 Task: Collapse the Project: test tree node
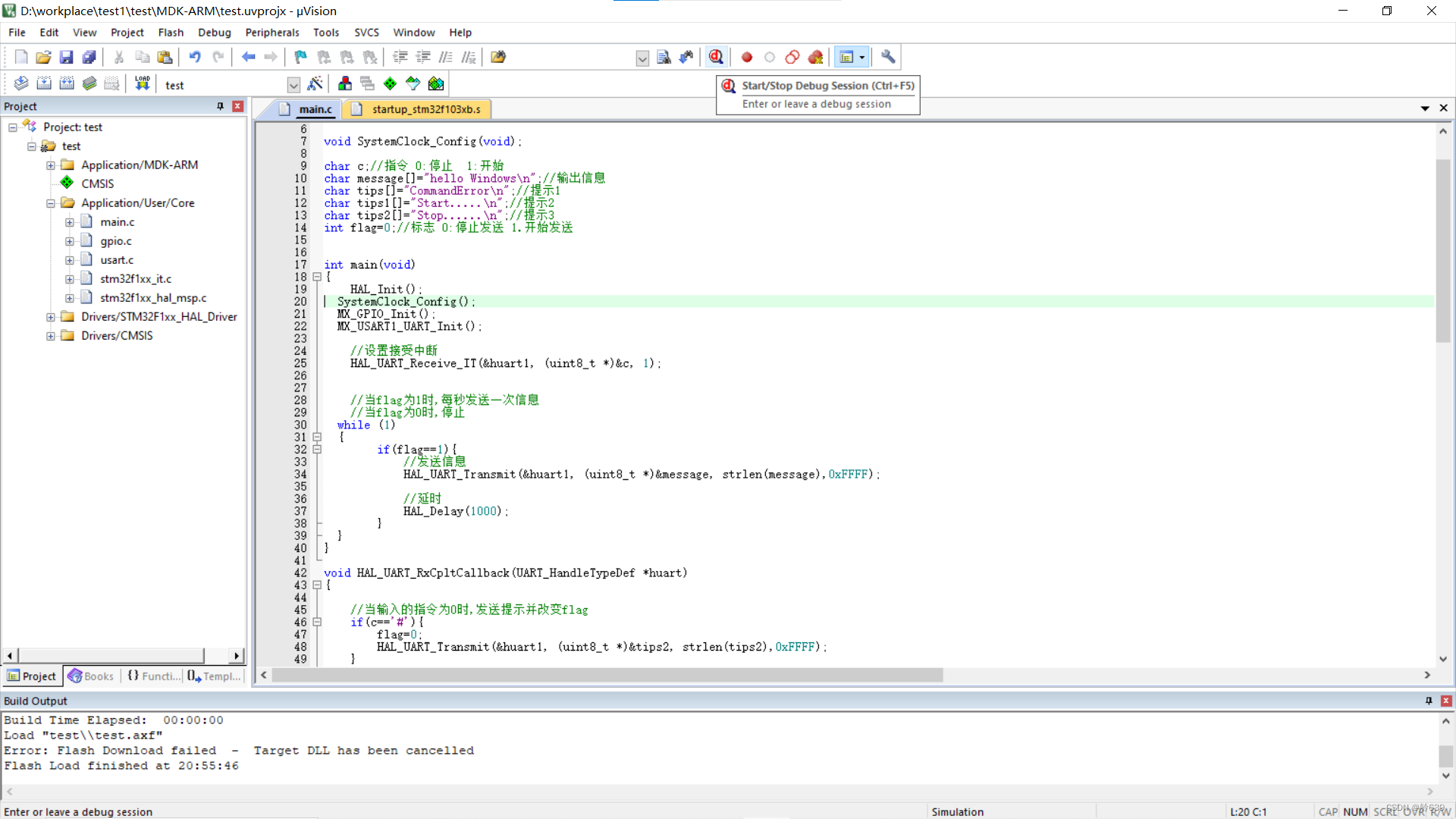click(x=13, y=127)
